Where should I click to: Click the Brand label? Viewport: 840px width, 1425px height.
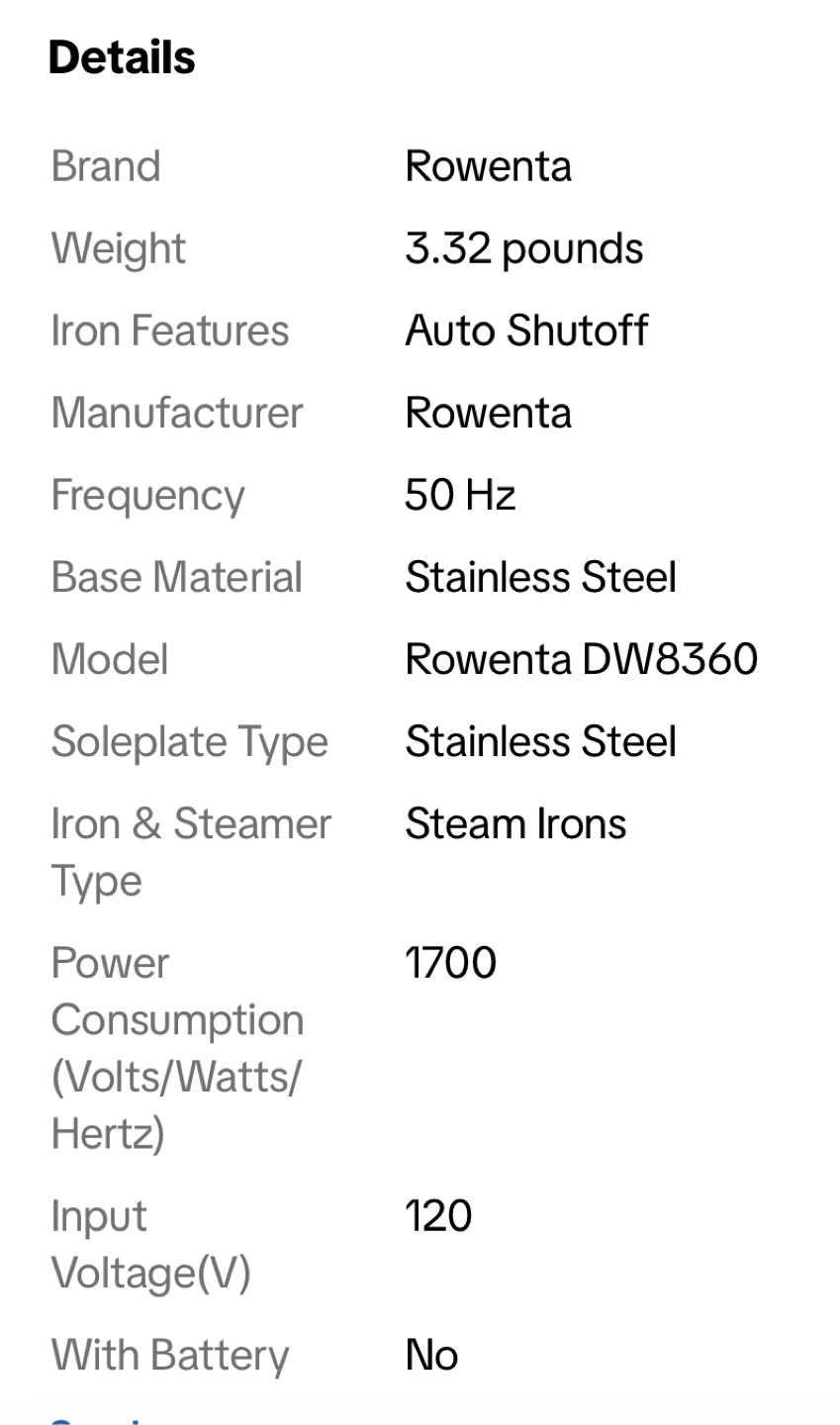(106, 166)
